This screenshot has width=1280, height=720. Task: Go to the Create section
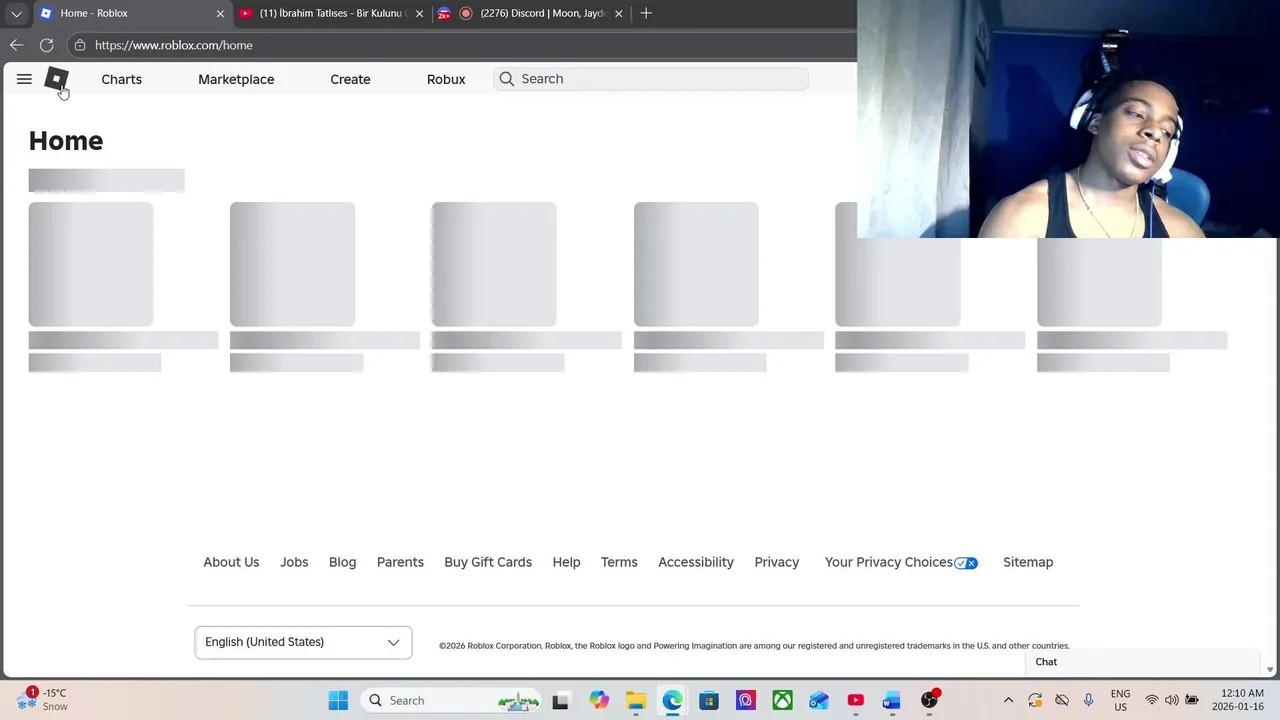pos(350,79)
